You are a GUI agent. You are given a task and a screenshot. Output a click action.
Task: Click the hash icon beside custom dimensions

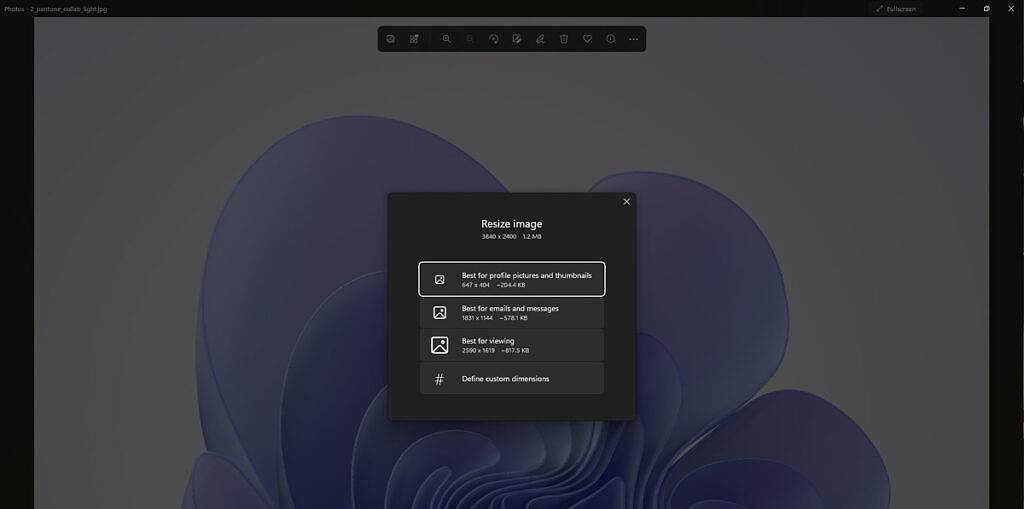click(439, 379)
